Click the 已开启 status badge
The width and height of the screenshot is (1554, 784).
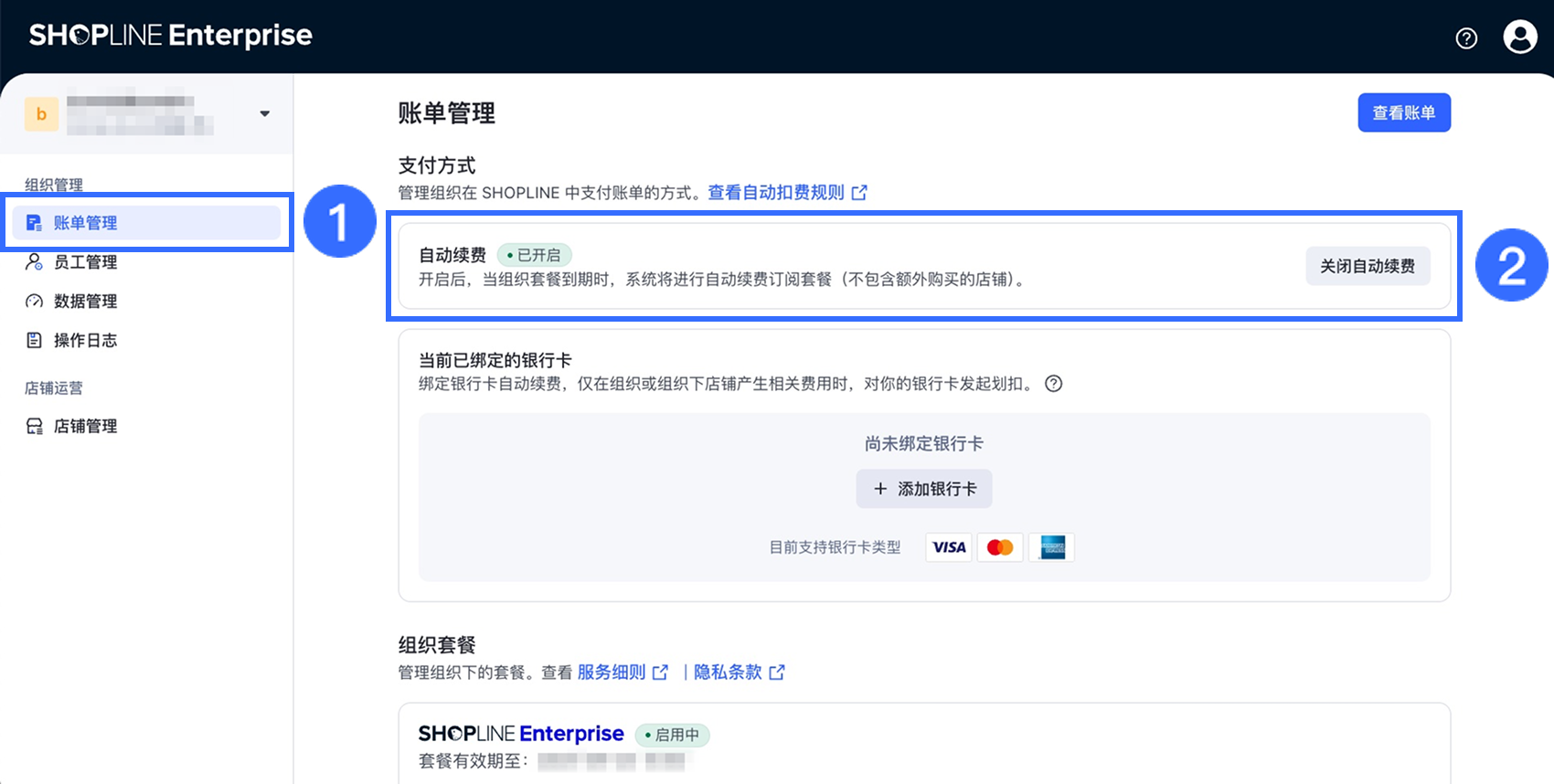tap(534, 255)
